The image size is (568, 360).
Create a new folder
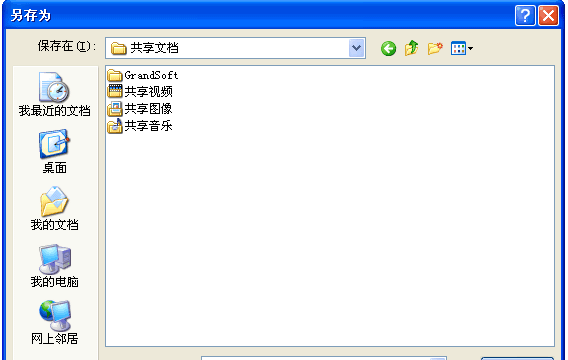[x=435, y=48]
